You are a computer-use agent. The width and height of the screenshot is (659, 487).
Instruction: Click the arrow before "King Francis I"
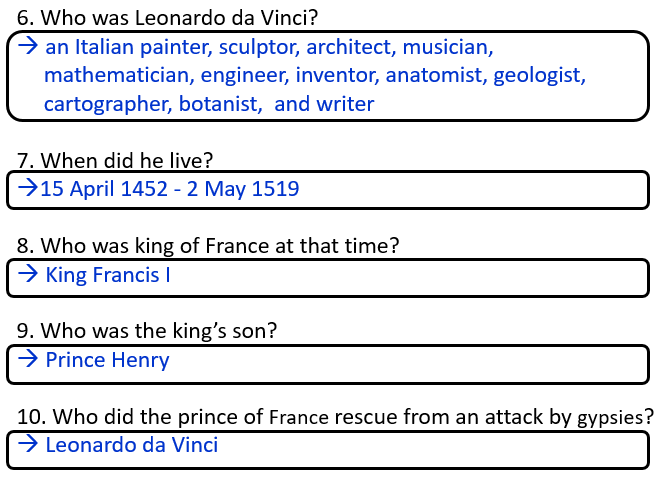tap(28, 274)
